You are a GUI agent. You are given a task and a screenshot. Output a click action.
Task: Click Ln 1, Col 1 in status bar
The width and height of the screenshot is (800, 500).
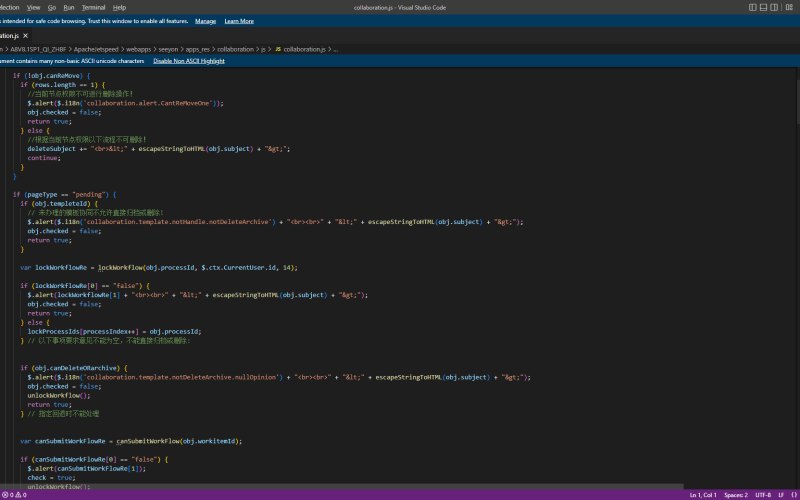coord(703,495)
